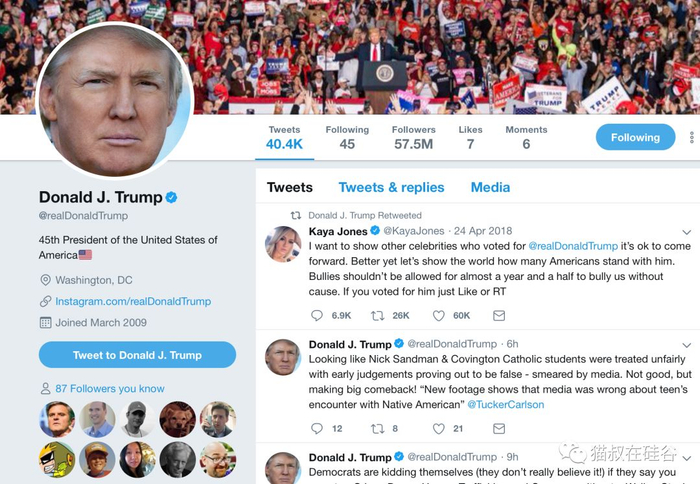Switch to Tweets & replies tab

click(x=392, y=187)
